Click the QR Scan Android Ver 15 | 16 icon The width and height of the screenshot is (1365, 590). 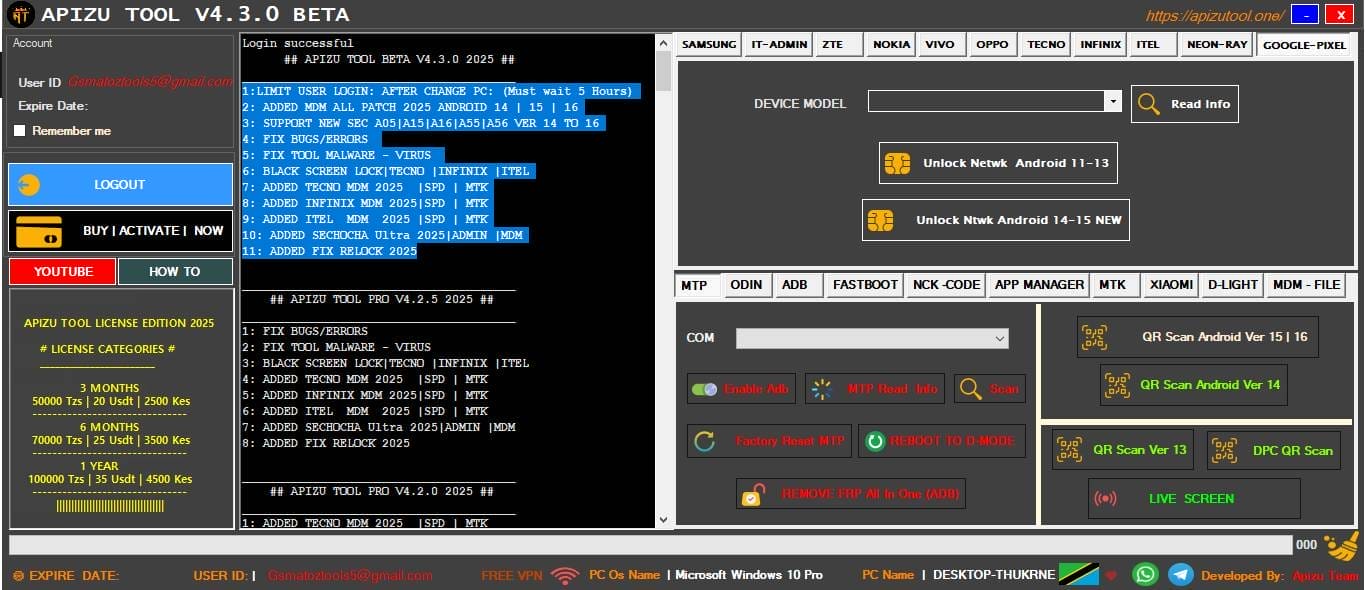point(1092,337)
